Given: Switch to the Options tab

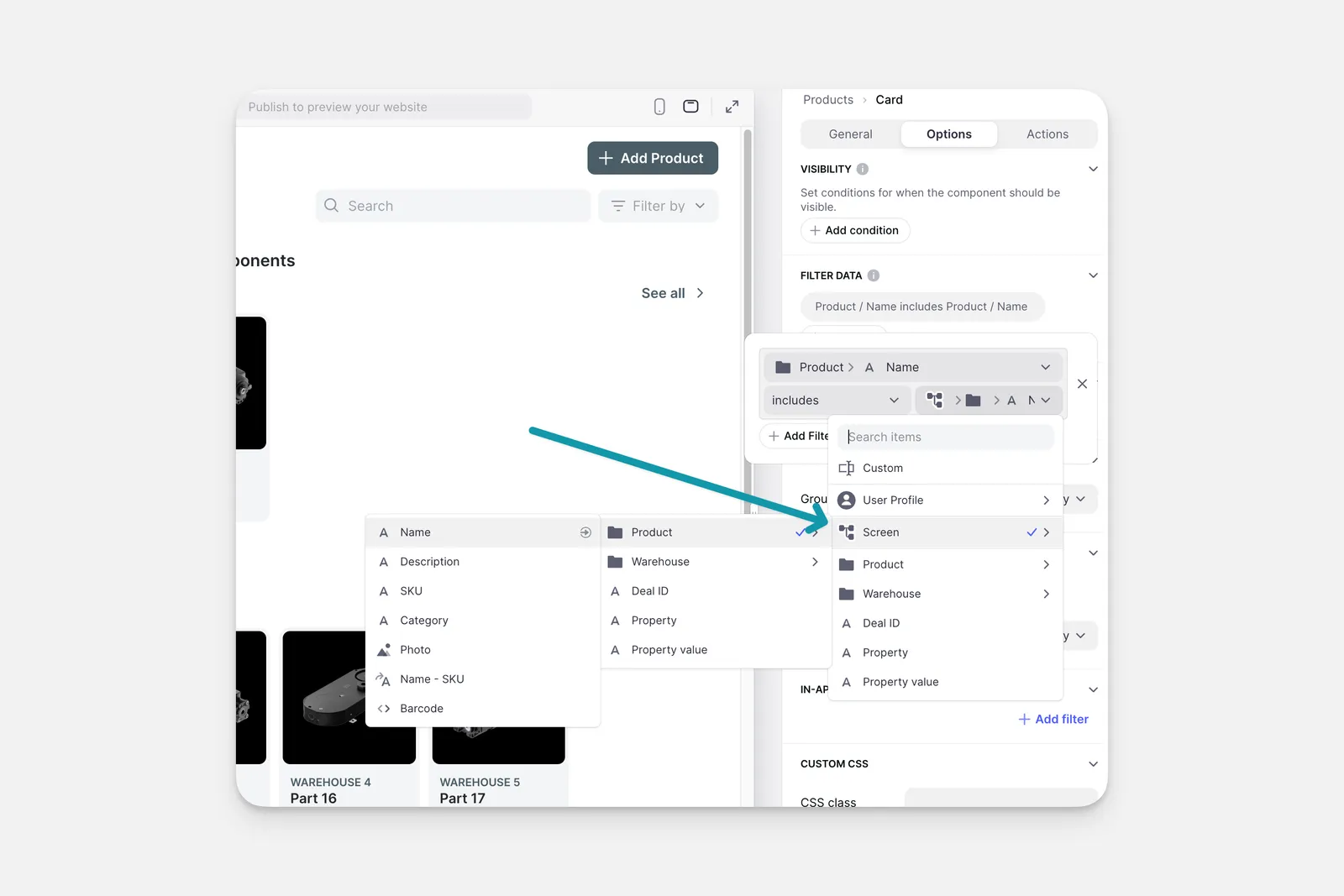Looking at the screenshot, I should coord(949,134).
